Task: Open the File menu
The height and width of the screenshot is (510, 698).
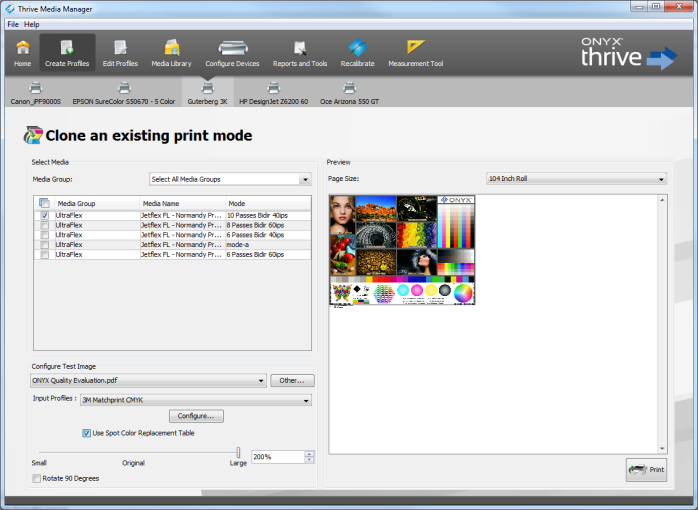Action: pyautogui.click(x=13, y=24)
